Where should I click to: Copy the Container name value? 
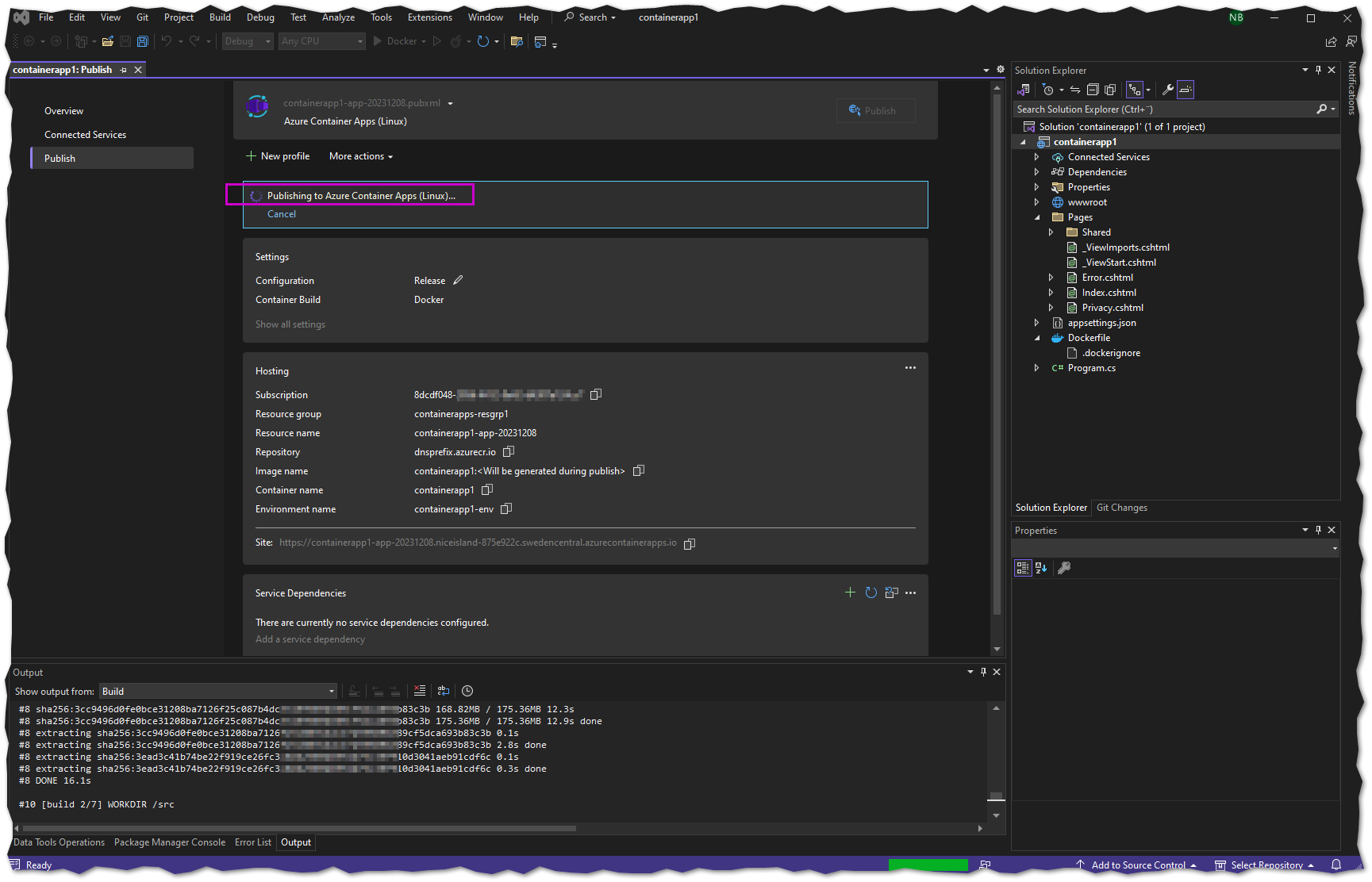point(487,489)
